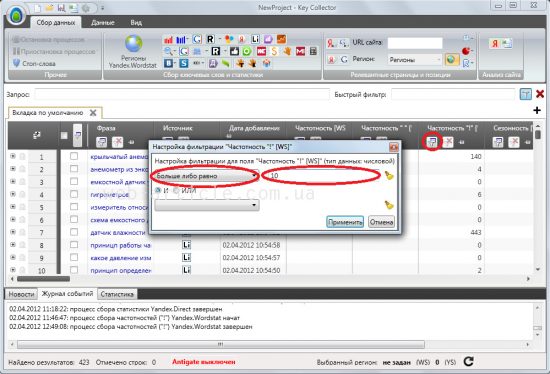This screenshot has height=374, width=550.
Task: Expand the Регионы dropdown in ribbon
Action: point(414,60)
